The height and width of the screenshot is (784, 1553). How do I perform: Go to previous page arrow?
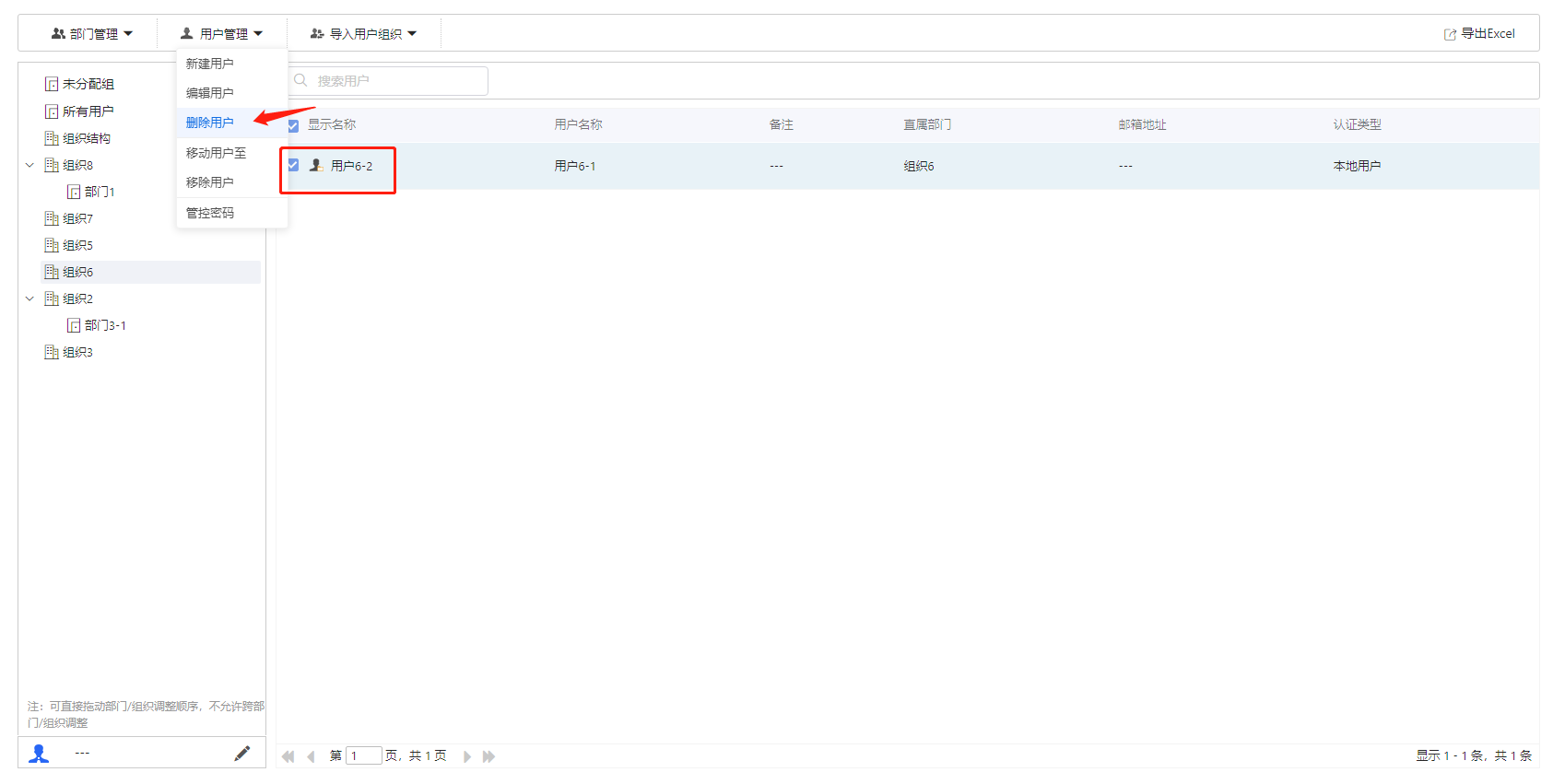pyautogui.click(x=311, y=756)
